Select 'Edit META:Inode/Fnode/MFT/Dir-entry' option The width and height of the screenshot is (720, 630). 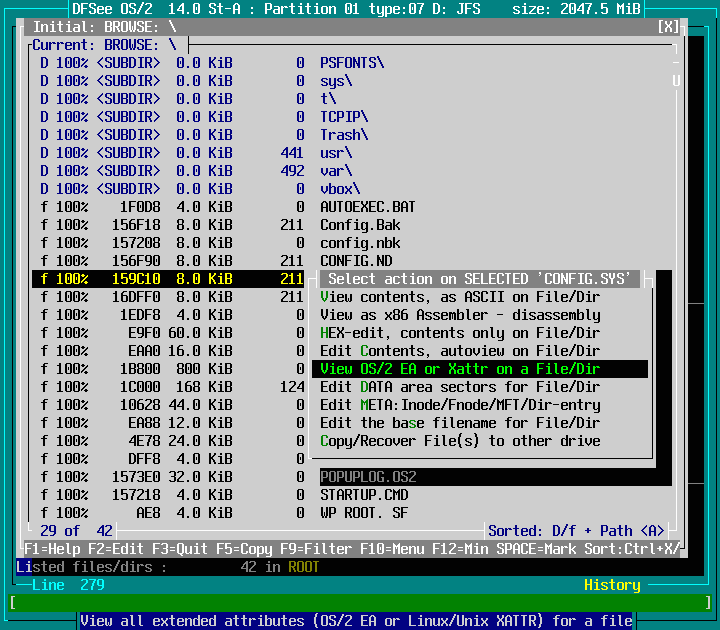[x=460, y=405]
